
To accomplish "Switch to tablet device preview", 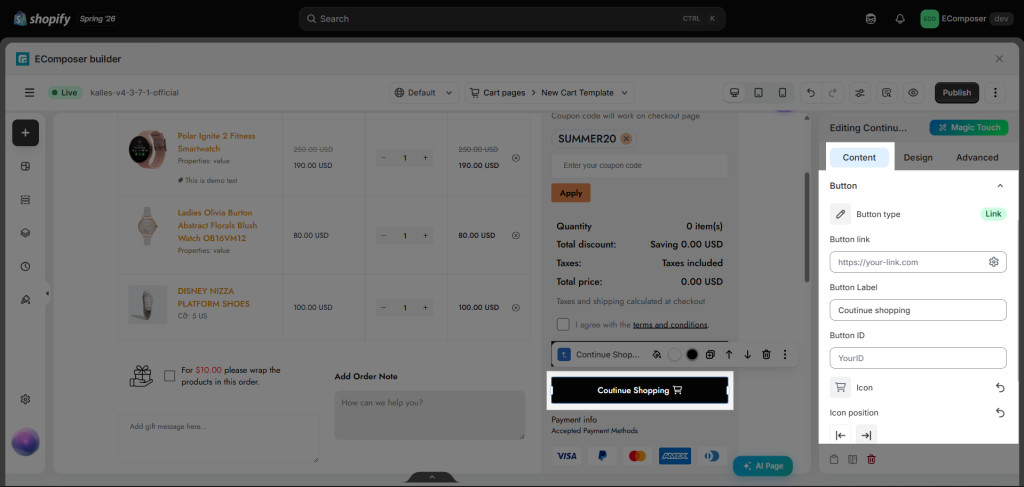I will coord(758,93).
